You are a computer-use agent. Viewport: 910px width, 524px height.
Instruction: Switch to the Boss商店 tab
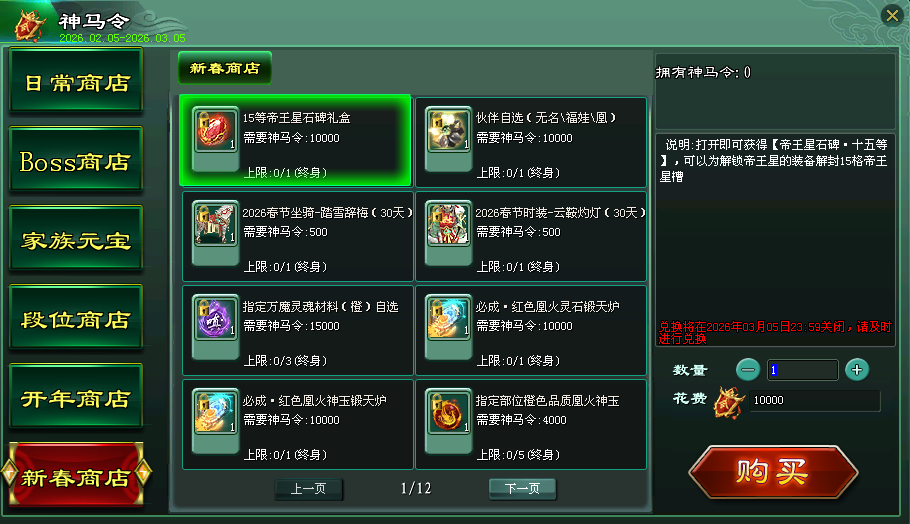click(76, 160)
